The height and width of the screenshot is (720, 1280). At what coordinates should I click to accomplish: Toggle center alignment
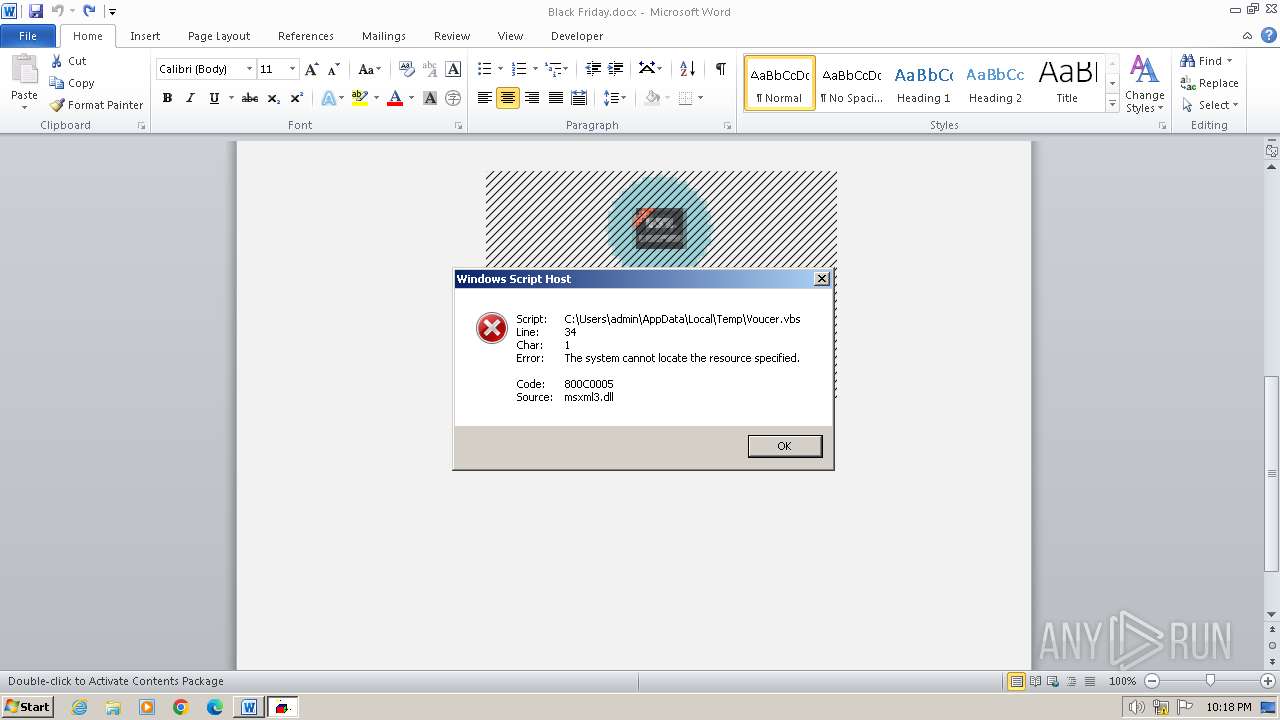coord(508,98)
